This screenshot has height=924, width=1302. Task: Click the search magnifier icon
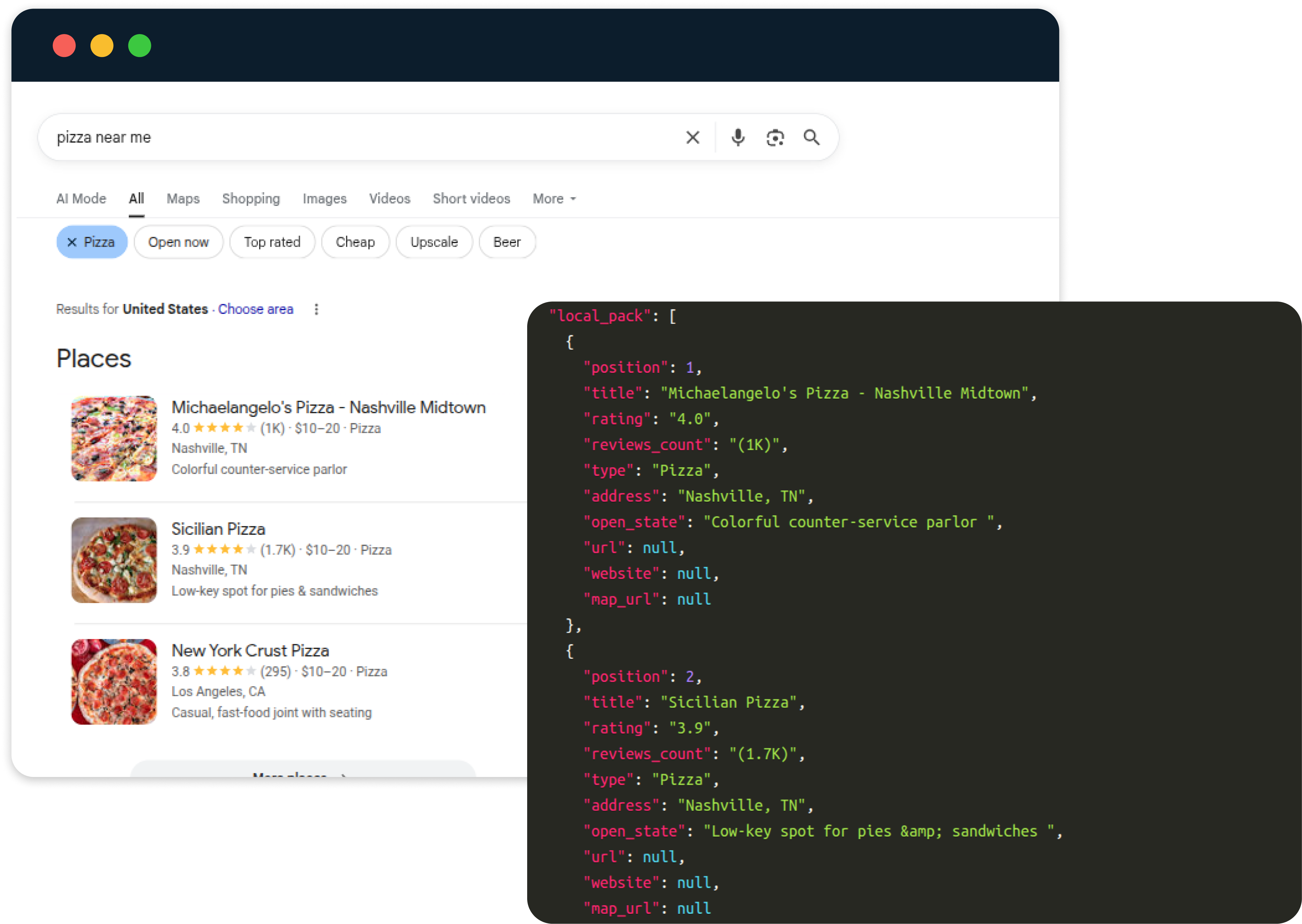[x=812, y=137]
